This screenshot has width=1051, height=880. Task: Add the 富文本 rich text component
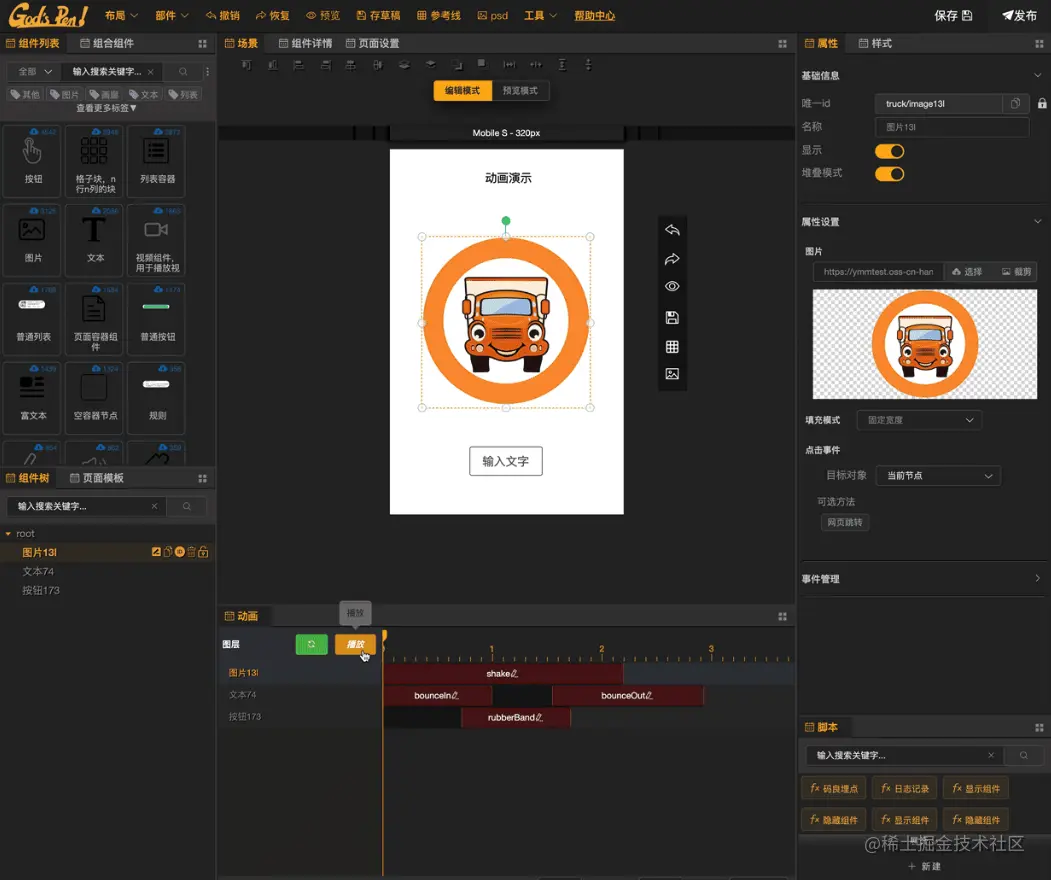33,398
